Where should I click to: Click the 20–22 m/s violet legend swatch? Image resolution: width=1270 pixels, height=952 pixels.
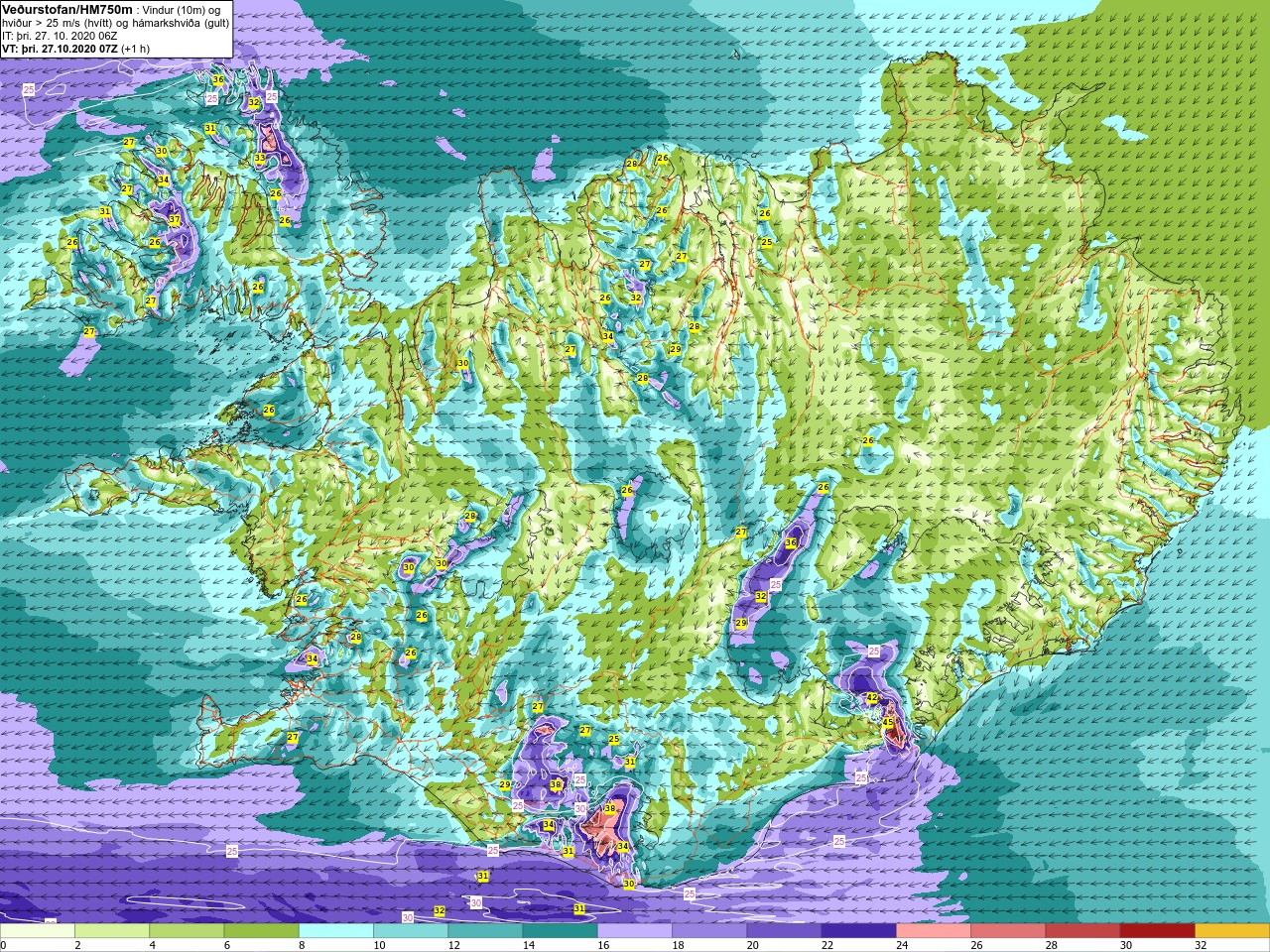coord(785,931)
